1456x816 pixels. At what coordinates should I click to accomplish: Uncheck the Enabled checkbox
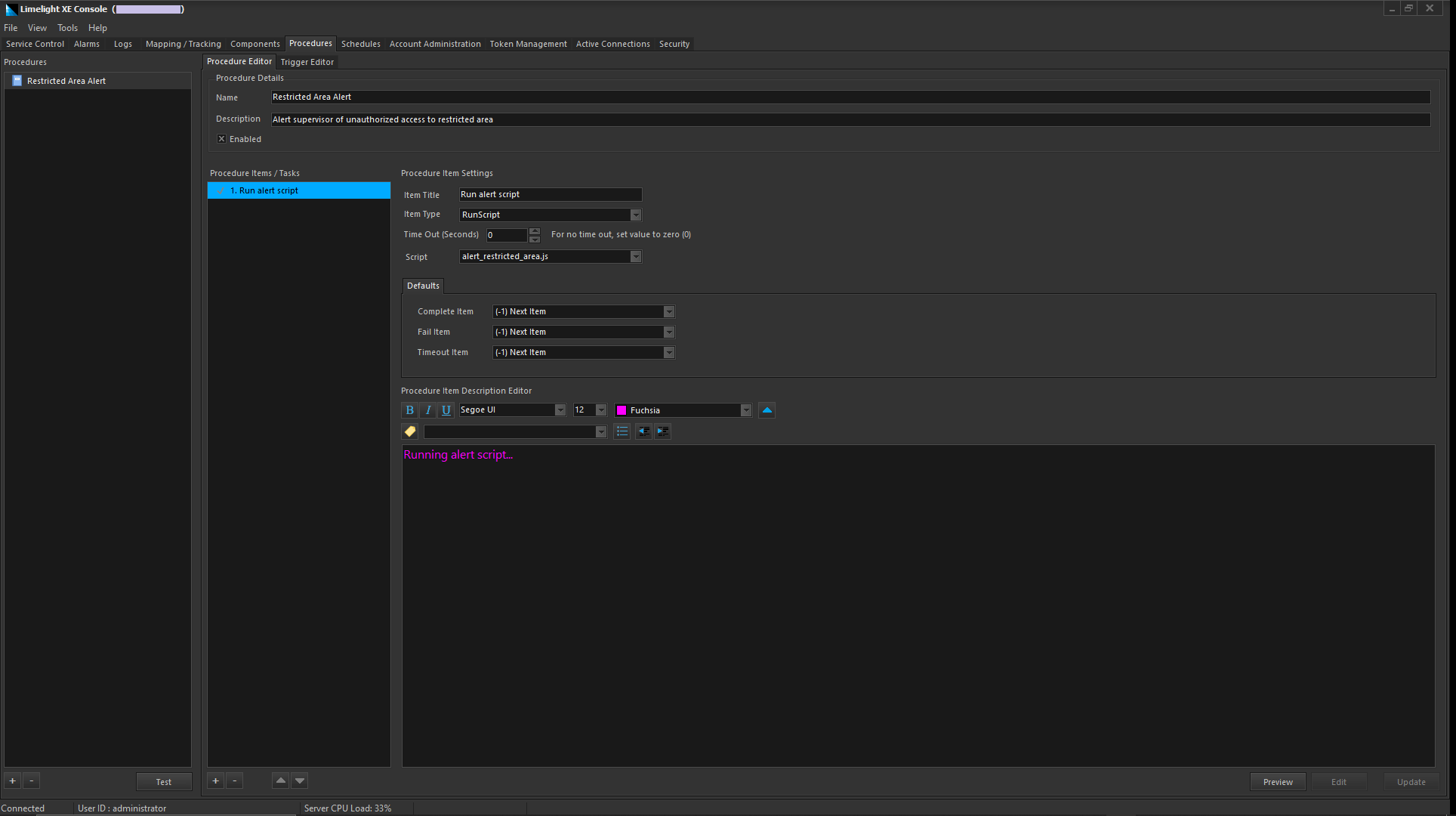point(221,139)
